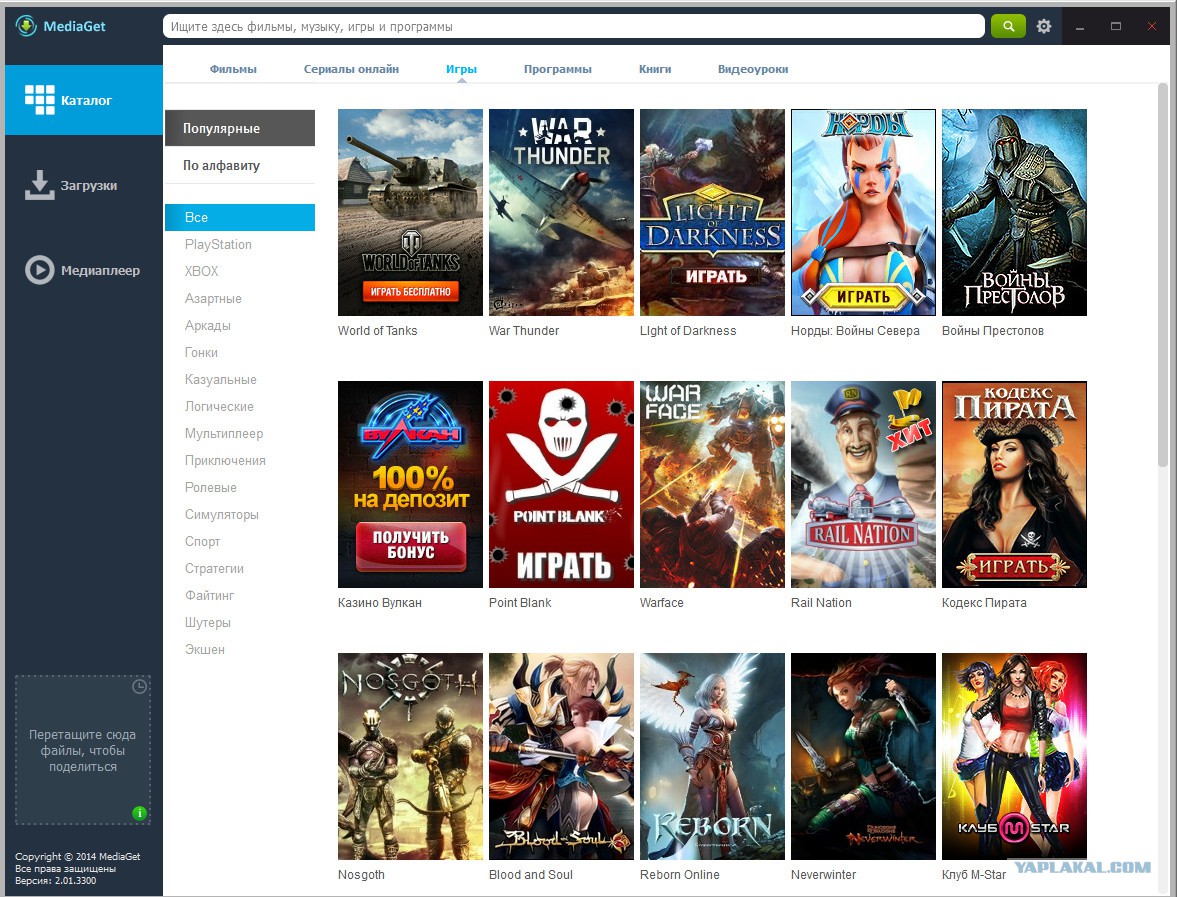Filter by Приключения category

225,461
